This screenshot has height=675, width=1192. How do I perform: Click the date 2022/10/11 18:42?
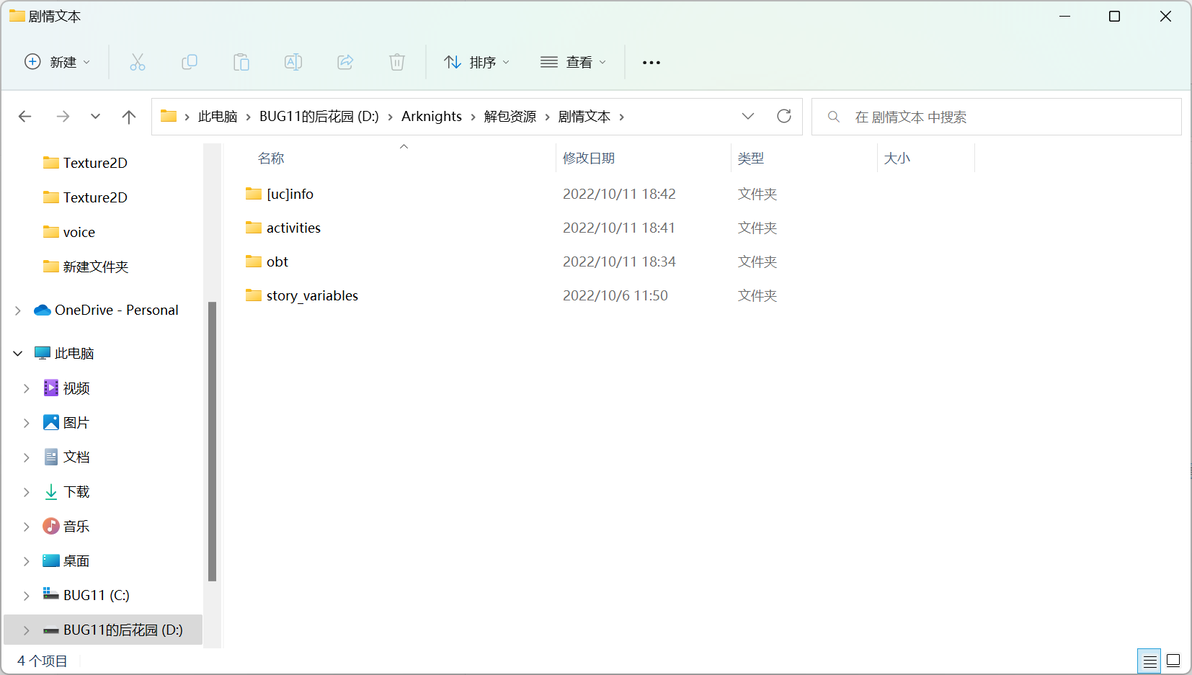point(619,194)
